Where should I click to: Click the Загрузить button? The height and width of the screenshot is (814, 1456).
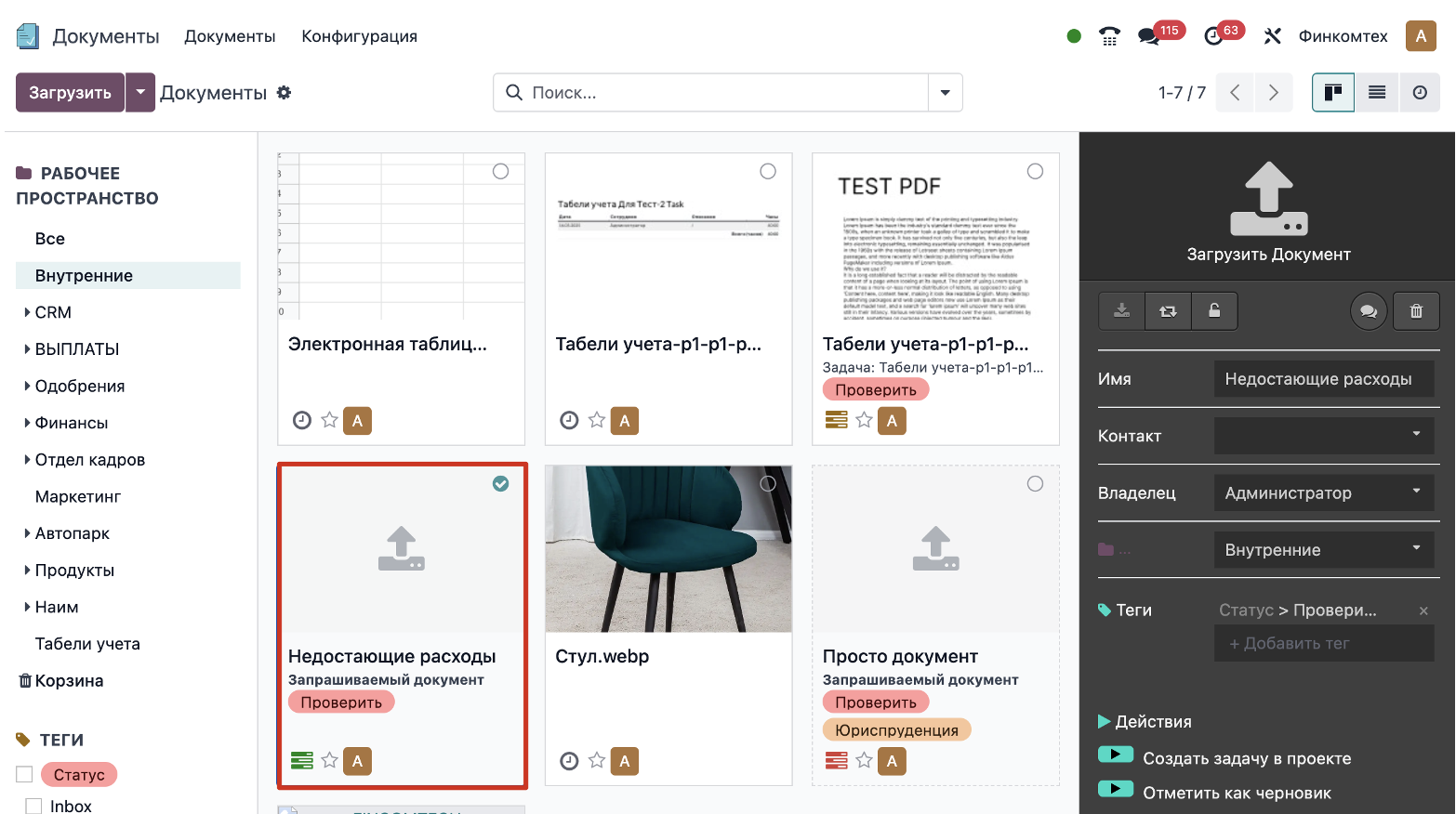coord(70,93)
